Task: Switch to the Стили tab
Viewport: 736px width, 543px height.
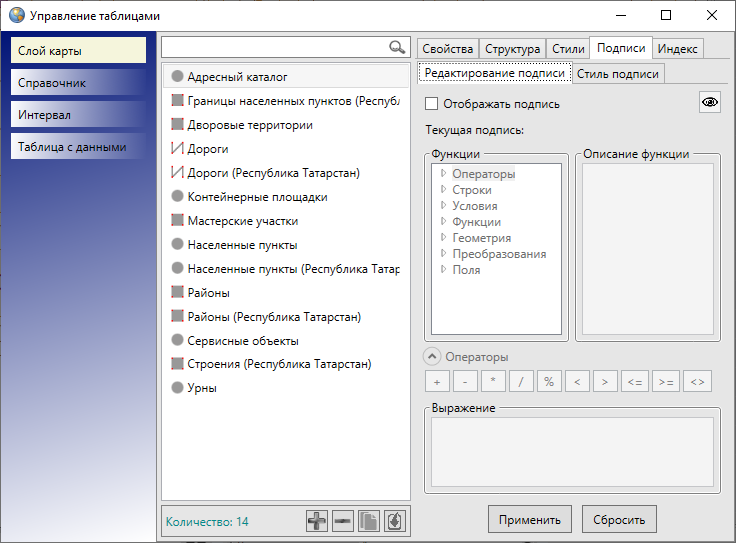Action: point(568,49)
